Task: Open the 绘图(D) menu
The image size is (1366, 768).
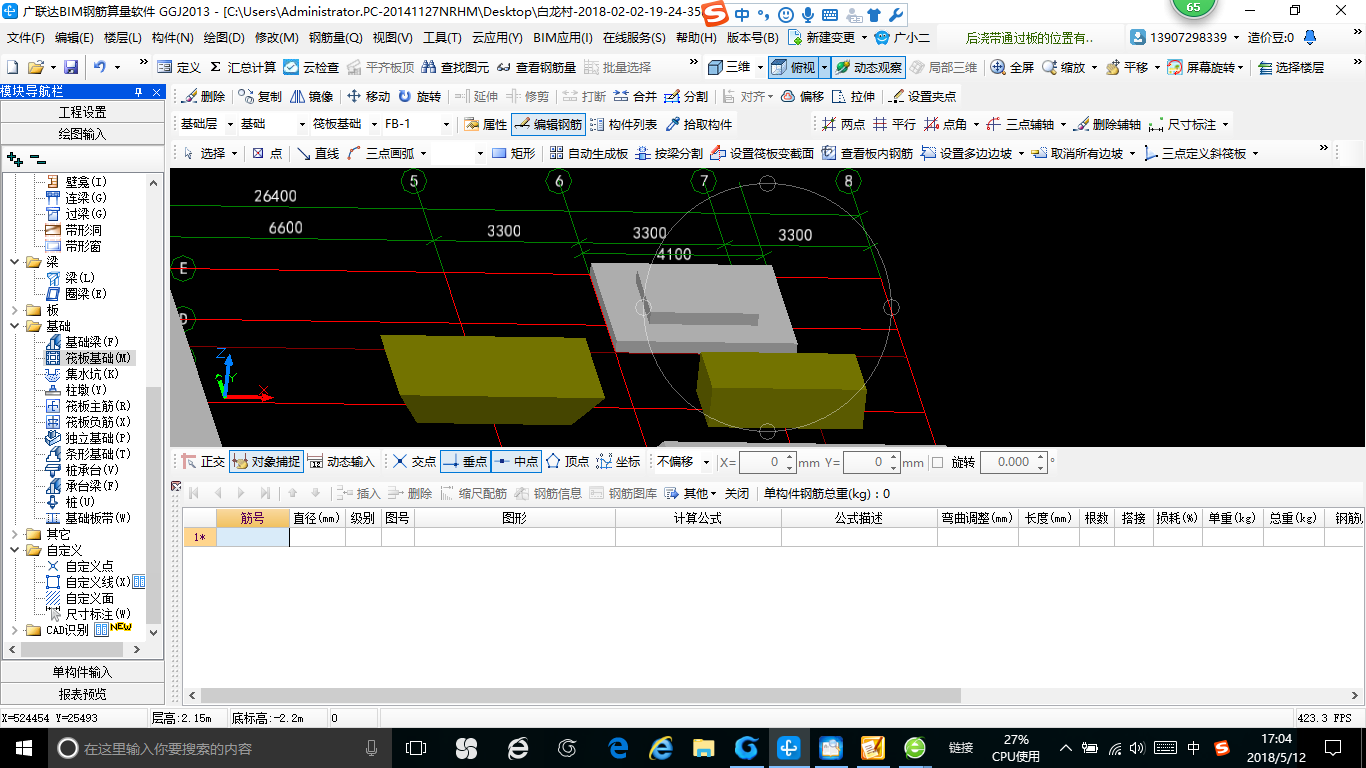Action: [223, 37]
